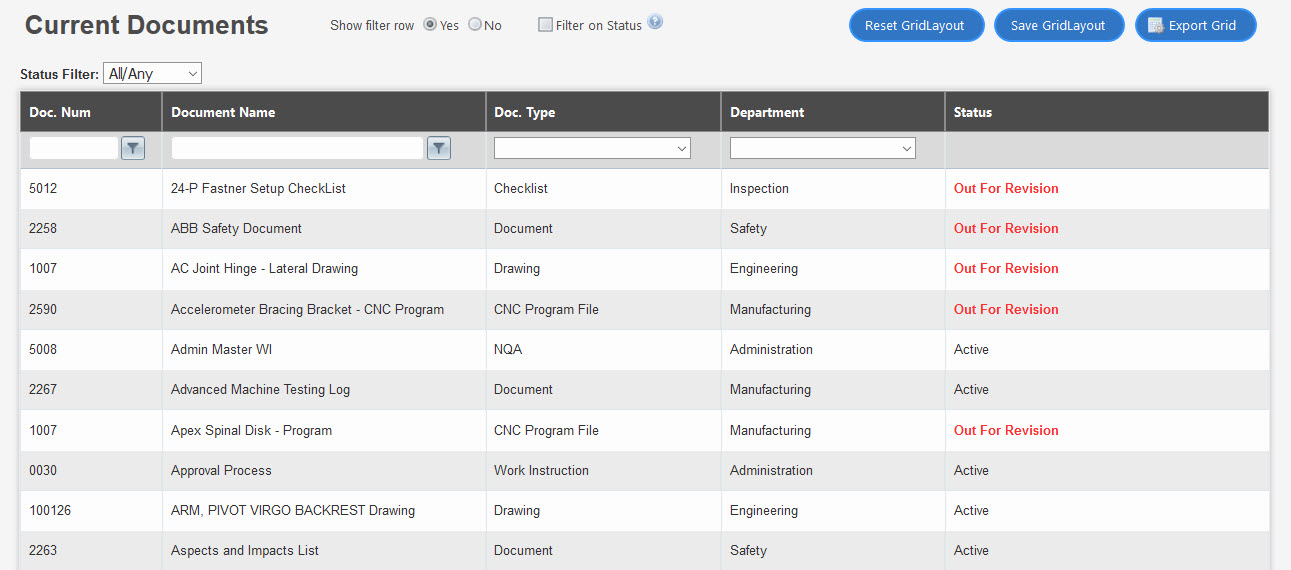Focus the Doc. Num filter text box

[74, 148]
